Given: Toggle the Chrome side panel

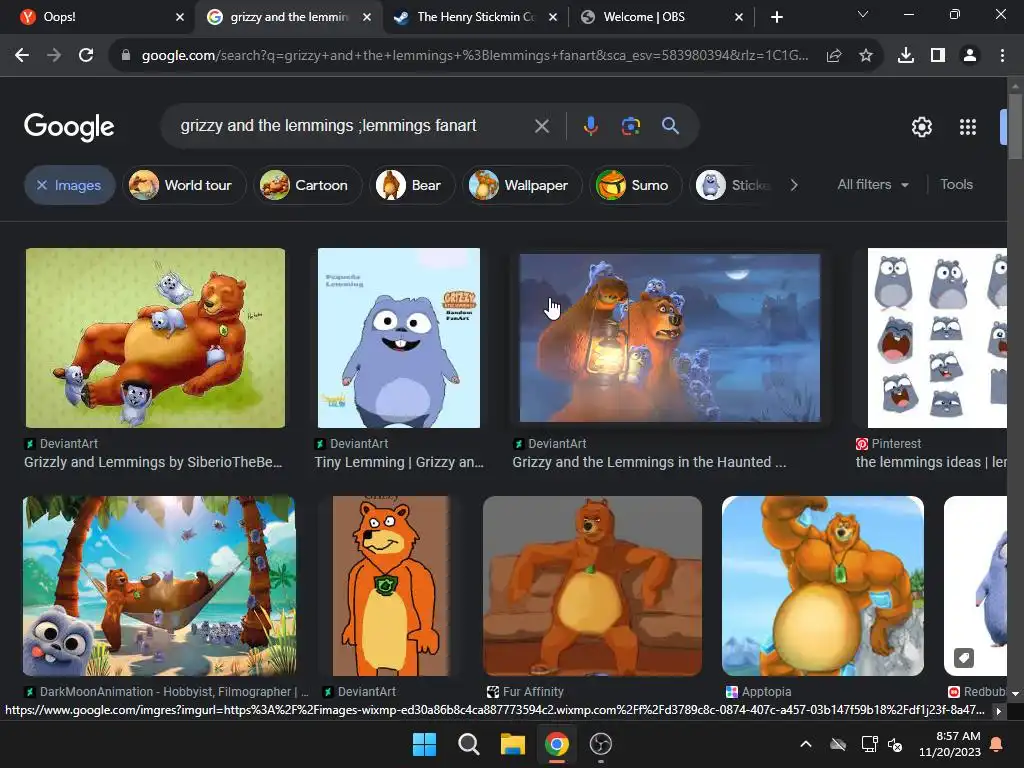Looking at the screenshot, I should (938, 56).
